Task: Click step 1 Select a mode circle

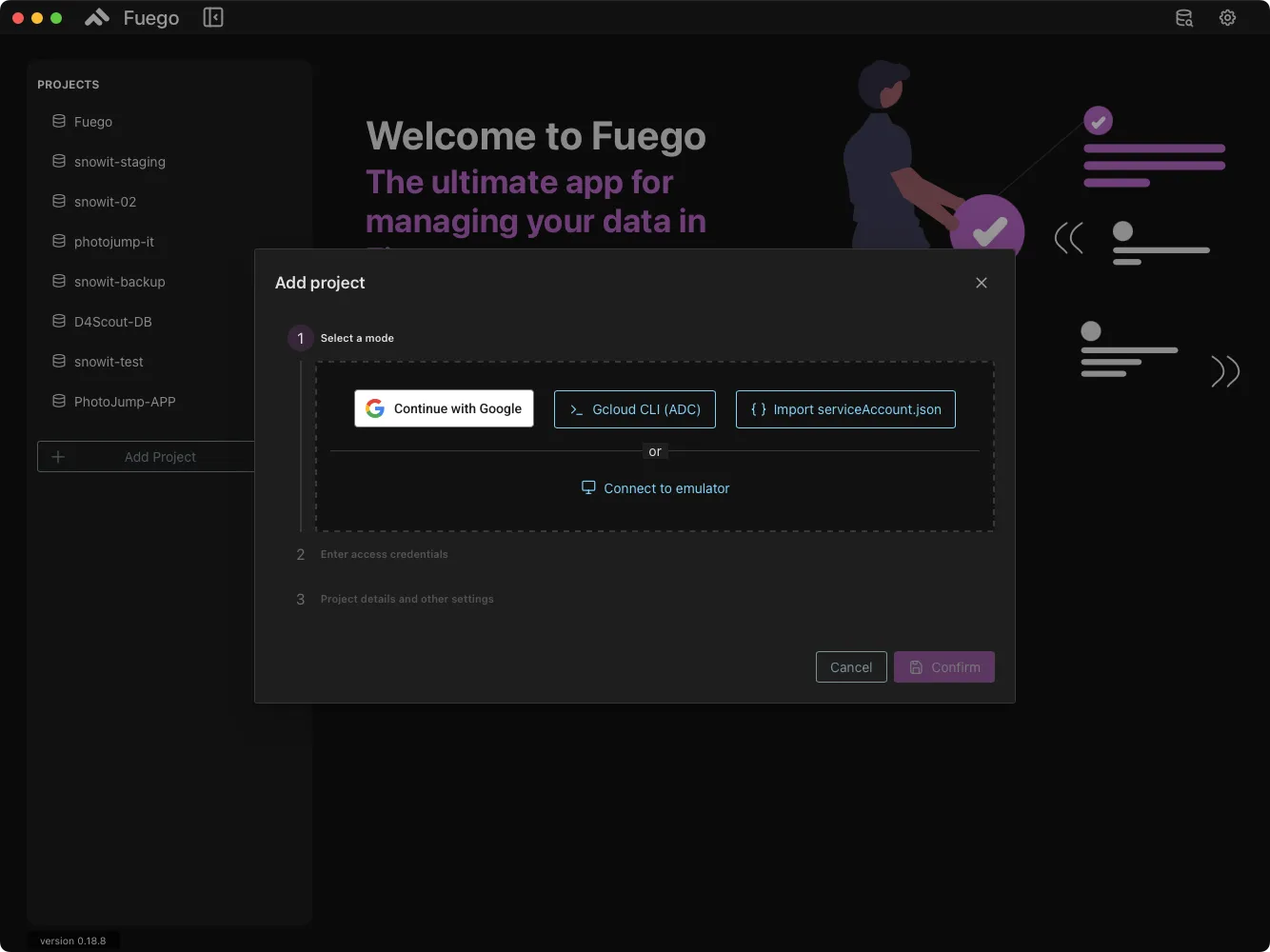Action: click(x=300, y=338)
